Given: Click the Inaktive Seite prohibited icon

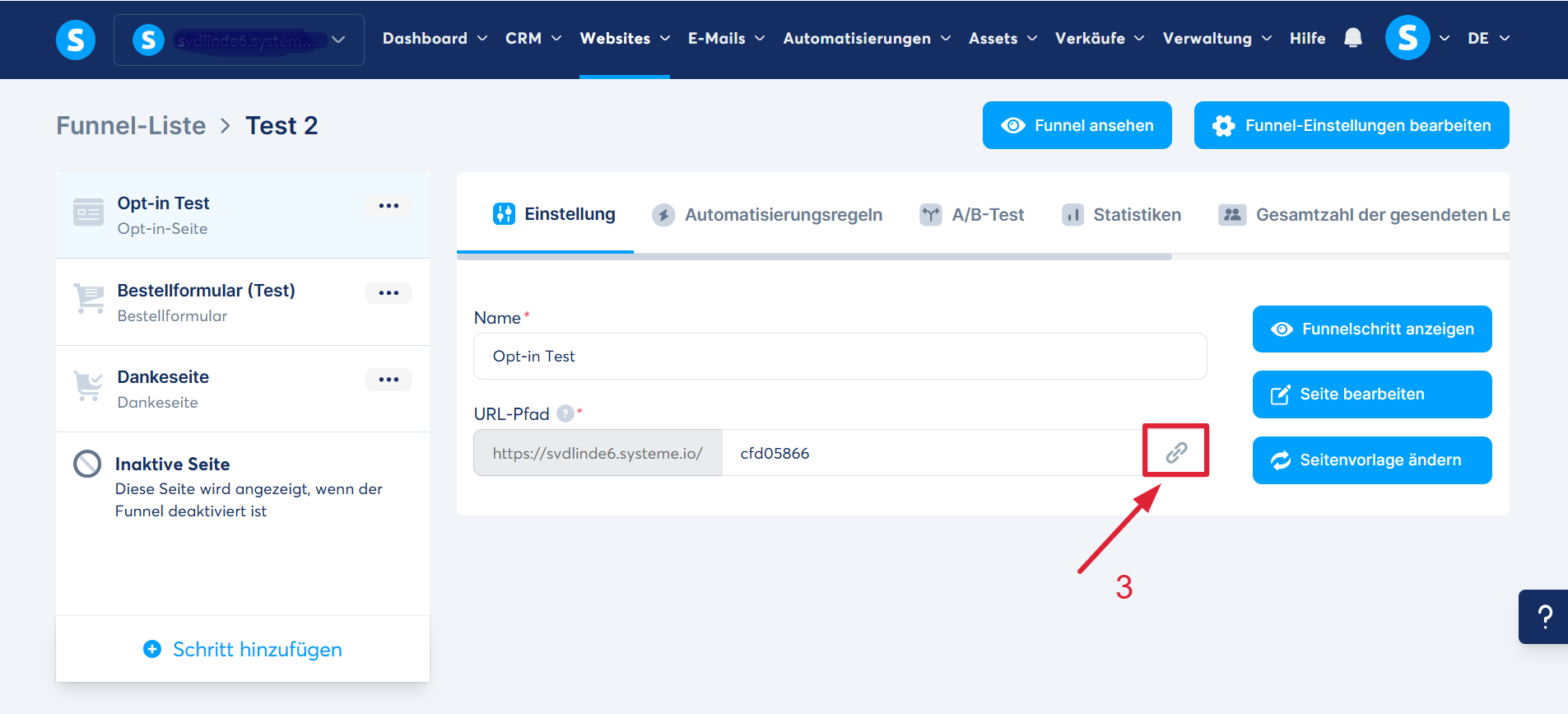Looking at the screenshot, I should tap(87, 464).
